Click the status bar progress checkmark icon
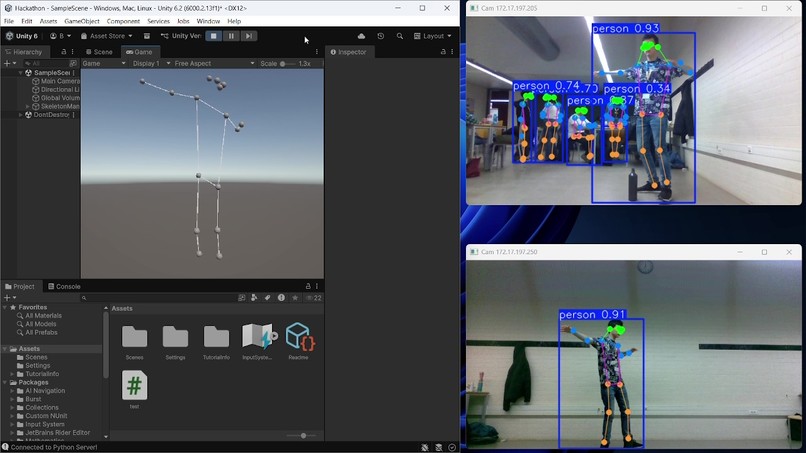This screenshot has height=453, width=806. coord(452,447)
